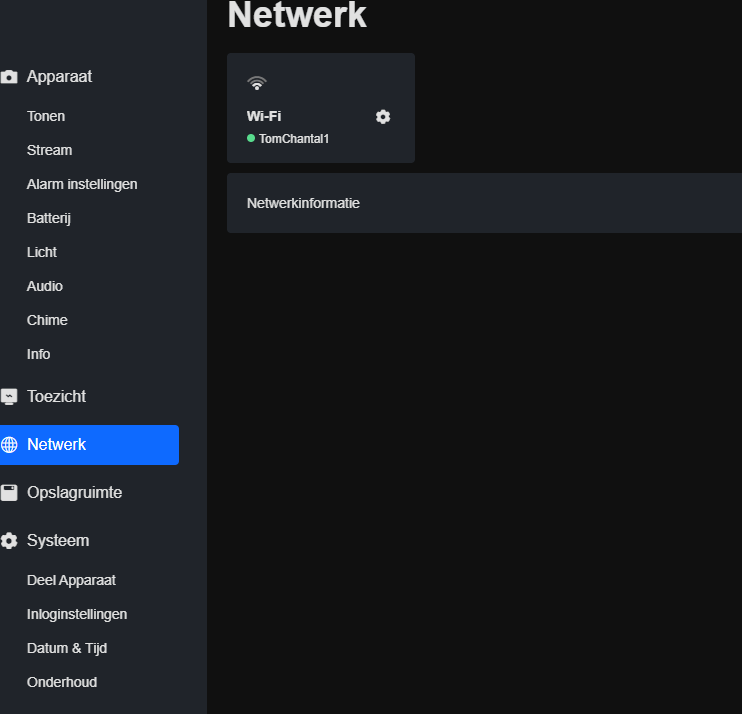742x714 pixels.
Task: Click the TomChantal1 network name
Action: 294,139
